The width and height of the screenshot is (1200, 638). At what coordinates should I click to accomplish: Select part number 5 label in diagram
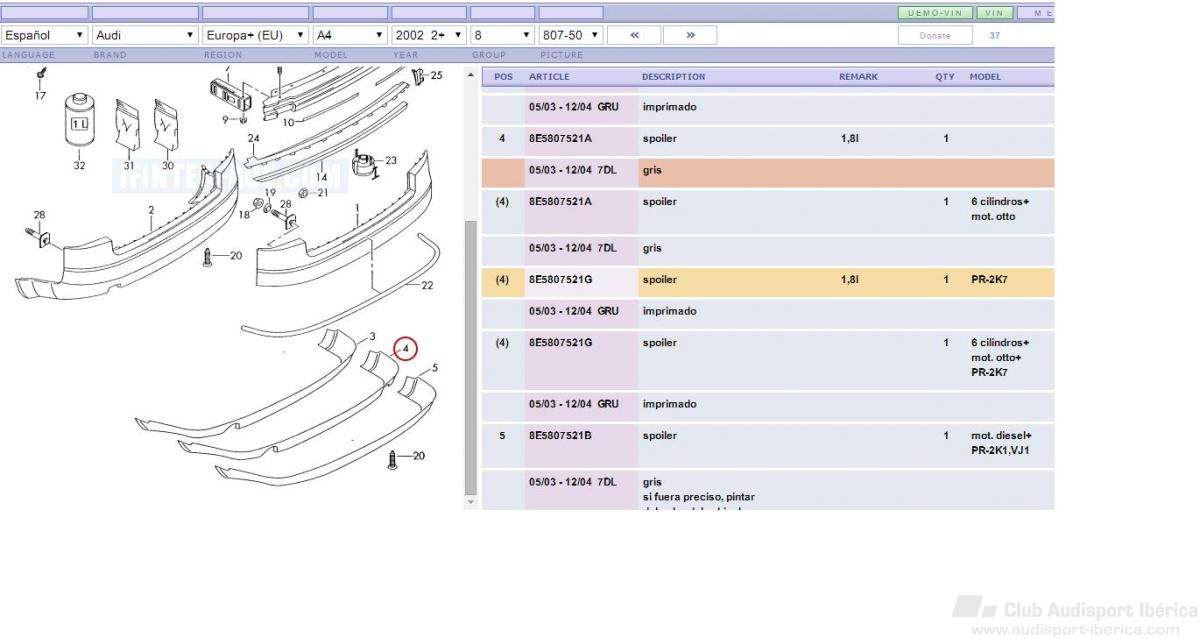coord(434,369)
